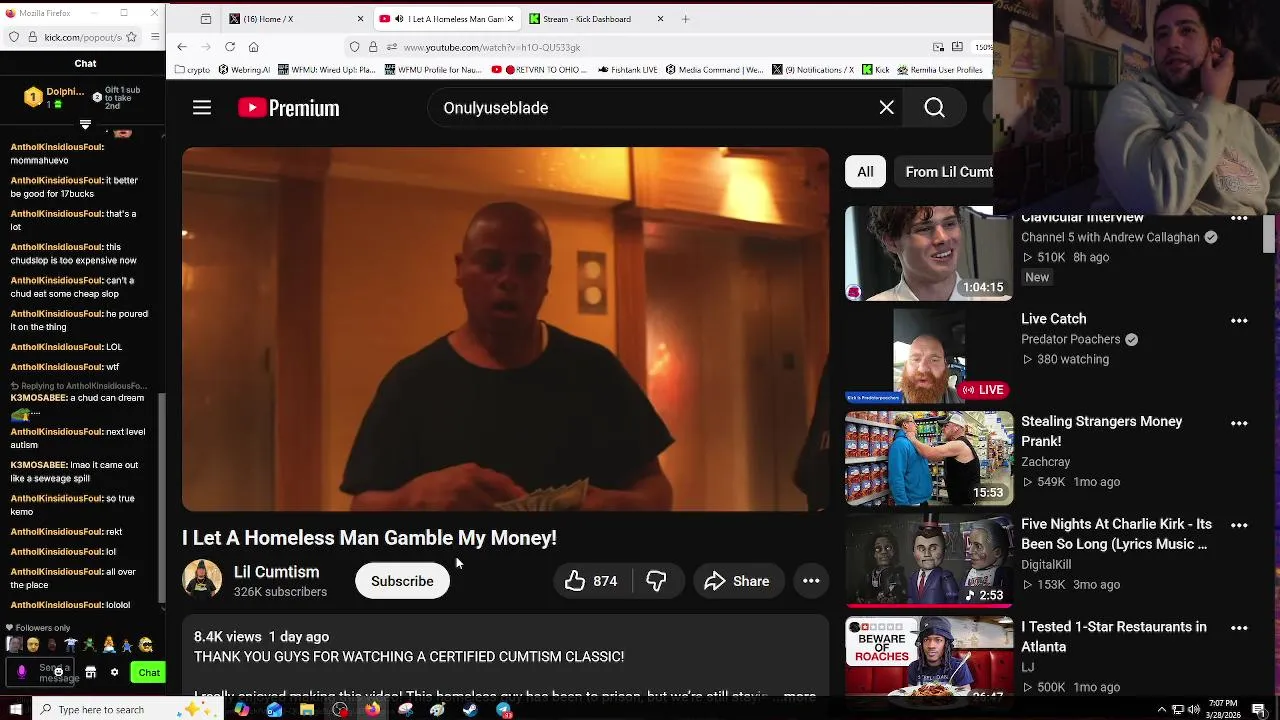Open the Kick chat shop icon
Viewport: 1280px width, 720px height.
coord(90,673)
